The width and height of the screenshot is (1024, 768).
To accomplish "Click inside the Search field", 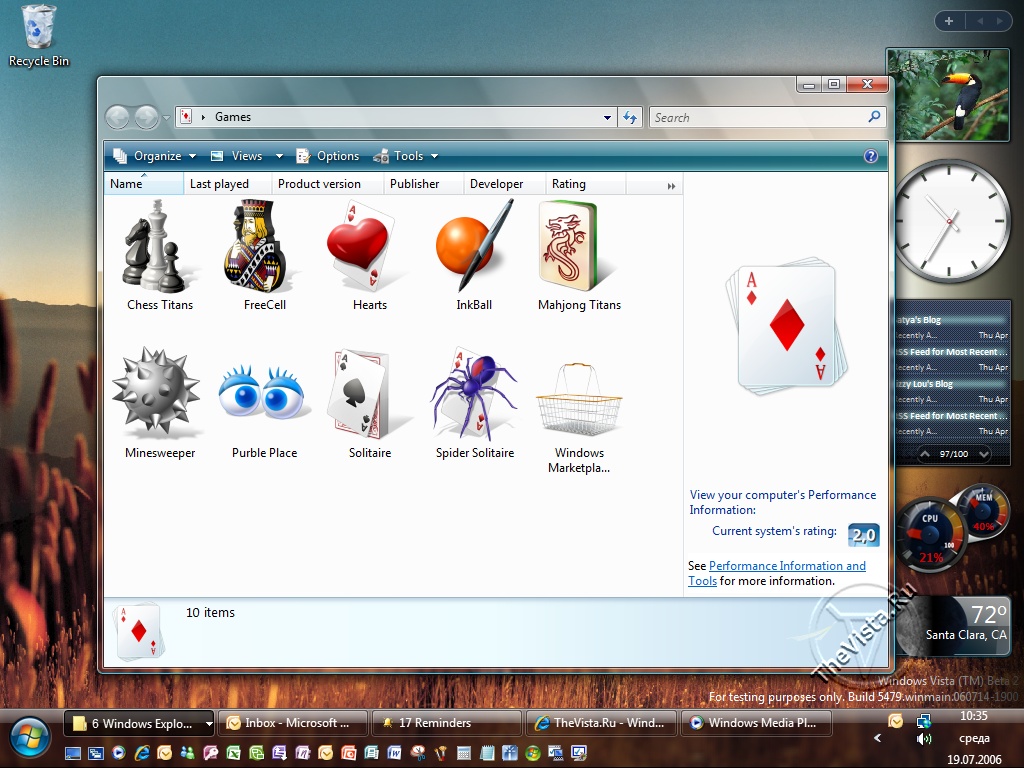I will tap(760, 118).
